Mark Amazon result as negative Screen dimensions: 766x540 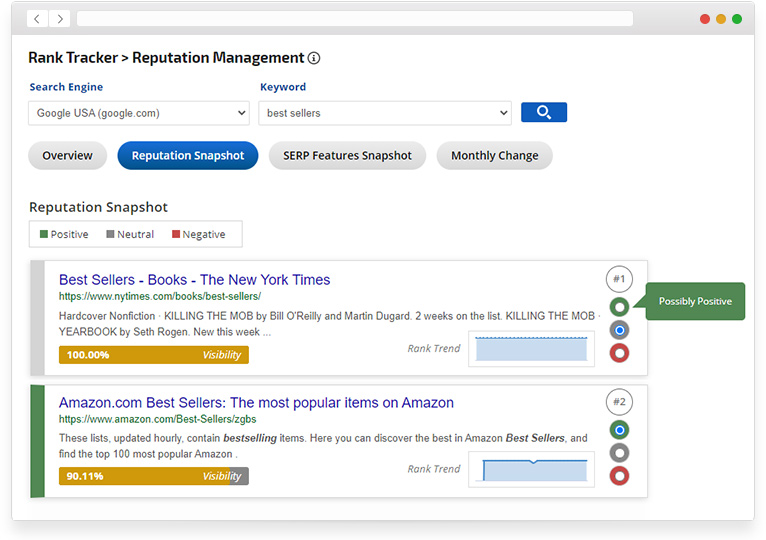coord(619,476)
